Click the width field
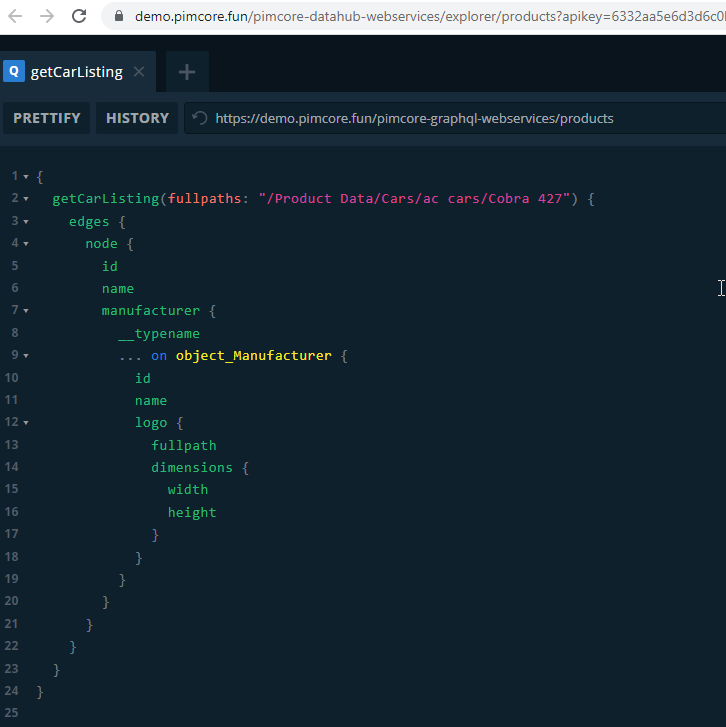The height and width of the screenshot is (727, 726). tap(188, 490)
